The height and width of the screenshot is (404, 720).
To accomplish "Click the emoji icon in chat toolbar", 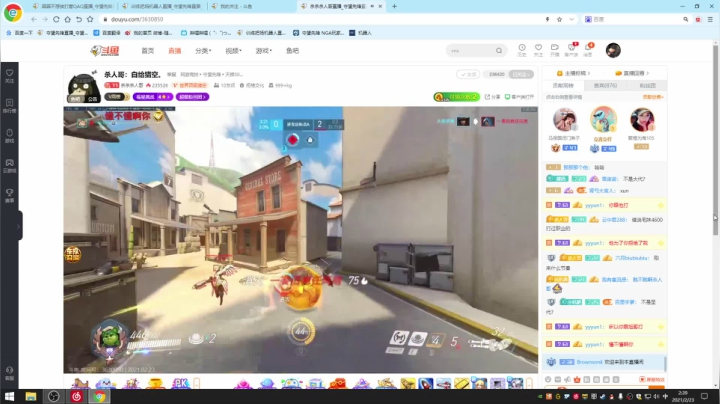I will [548, 380].
